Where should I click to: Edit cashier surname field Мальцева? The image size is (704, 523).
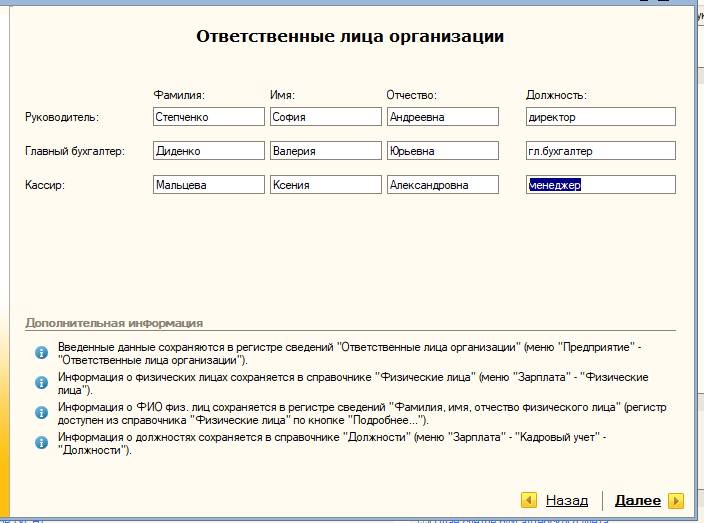(x=209, y=185)
